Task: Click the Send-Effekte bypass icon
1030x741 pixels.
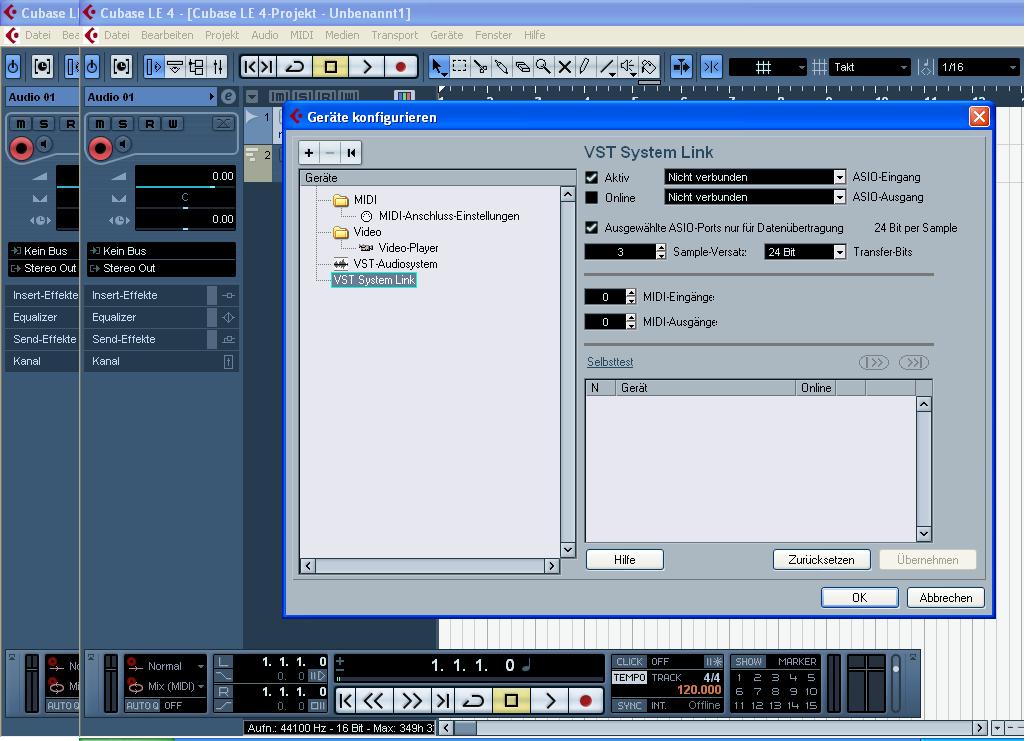Action: (x=228, y=340)
